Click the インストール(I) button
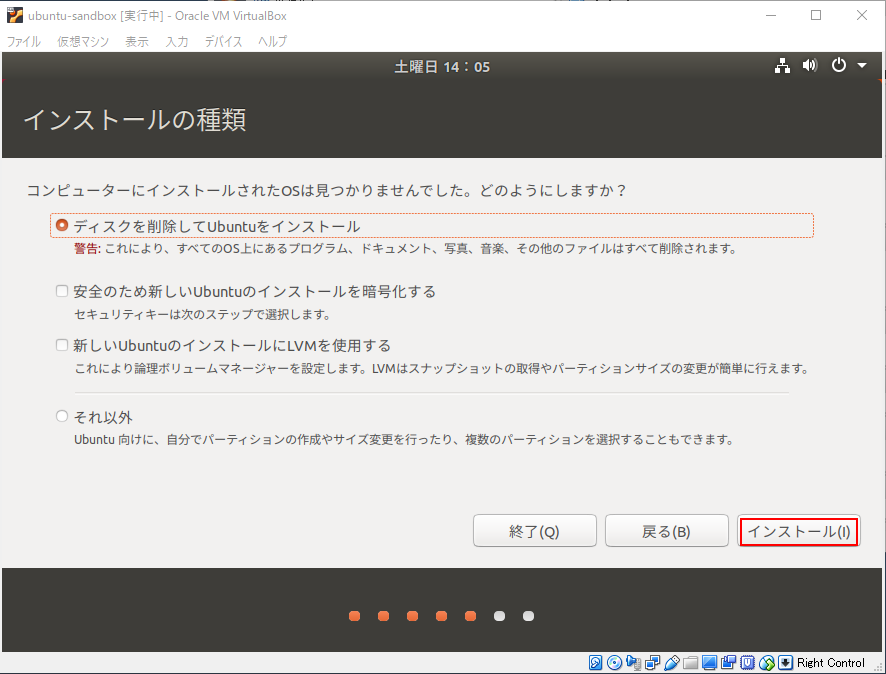 (799, 530)
